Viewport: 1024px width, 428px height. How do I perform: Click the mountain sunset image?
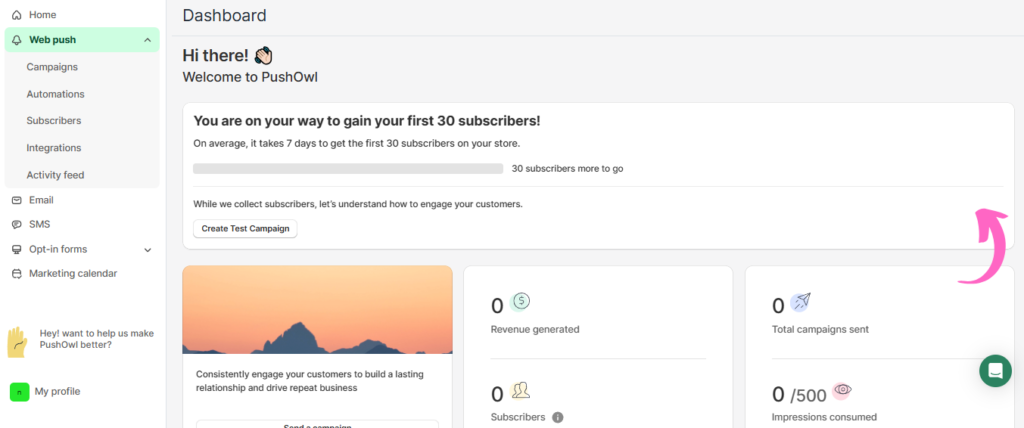coord(317,310)
